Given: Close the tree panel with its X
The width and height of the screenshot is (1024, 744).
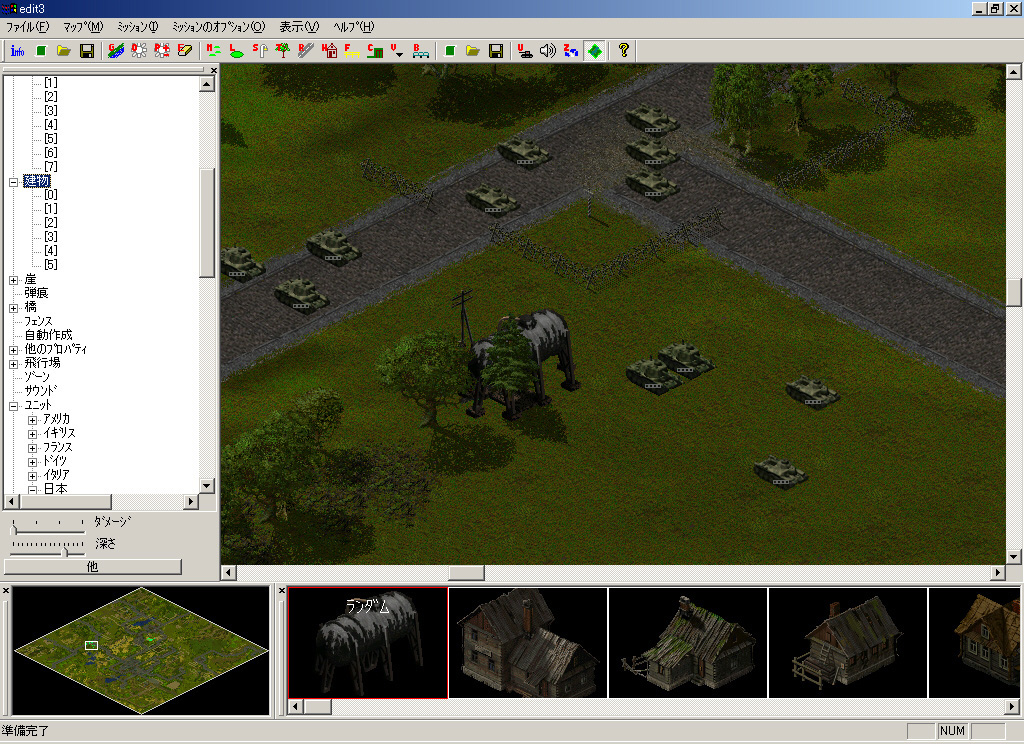Looking at the screenshot, I should click(x=214, y=70).
